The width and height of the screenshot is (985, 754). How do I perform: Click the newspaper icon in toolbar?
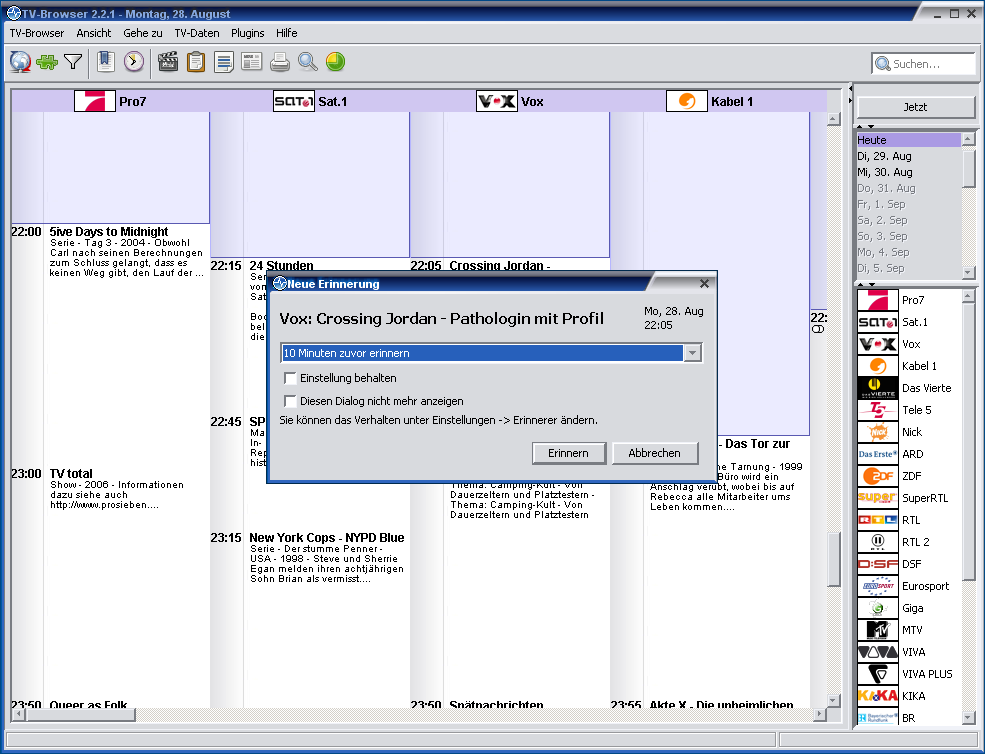pyautogui.click(x=252, y=62)
